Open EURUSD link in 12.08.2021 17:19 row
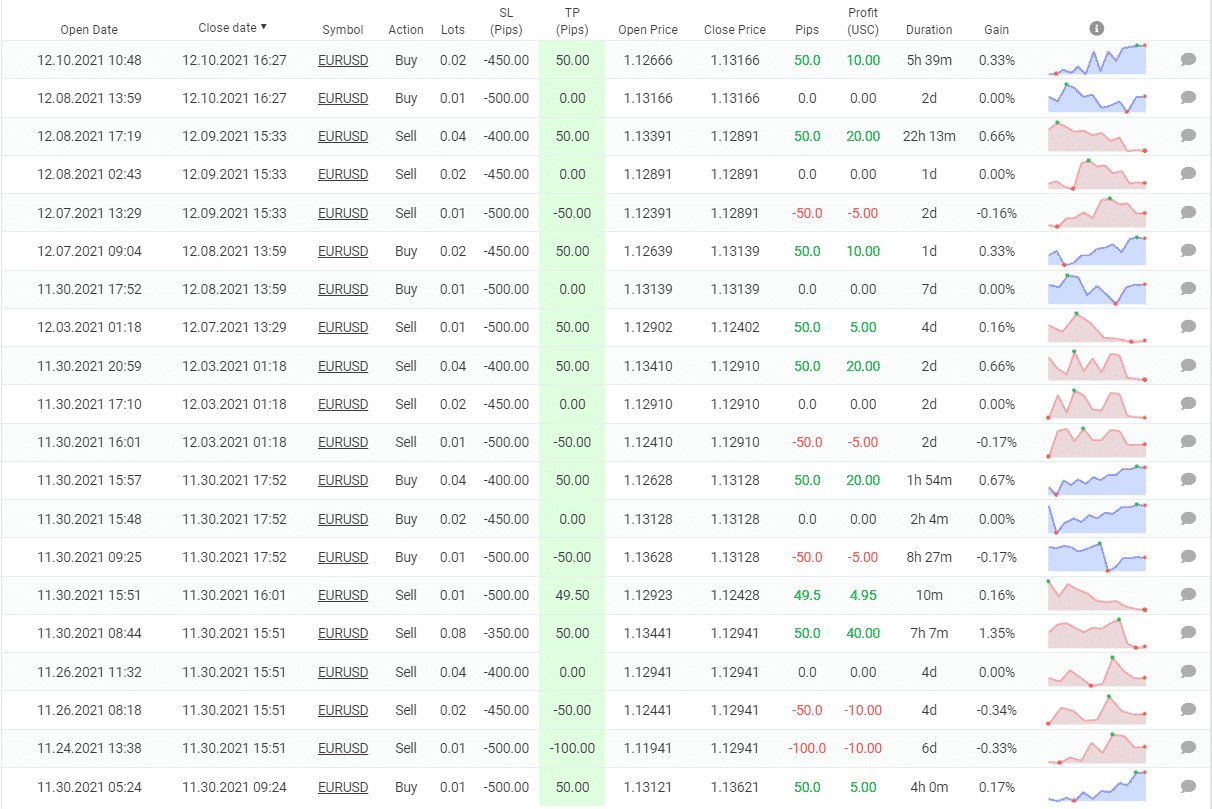1212x809 pixels. tap(343, 136)
